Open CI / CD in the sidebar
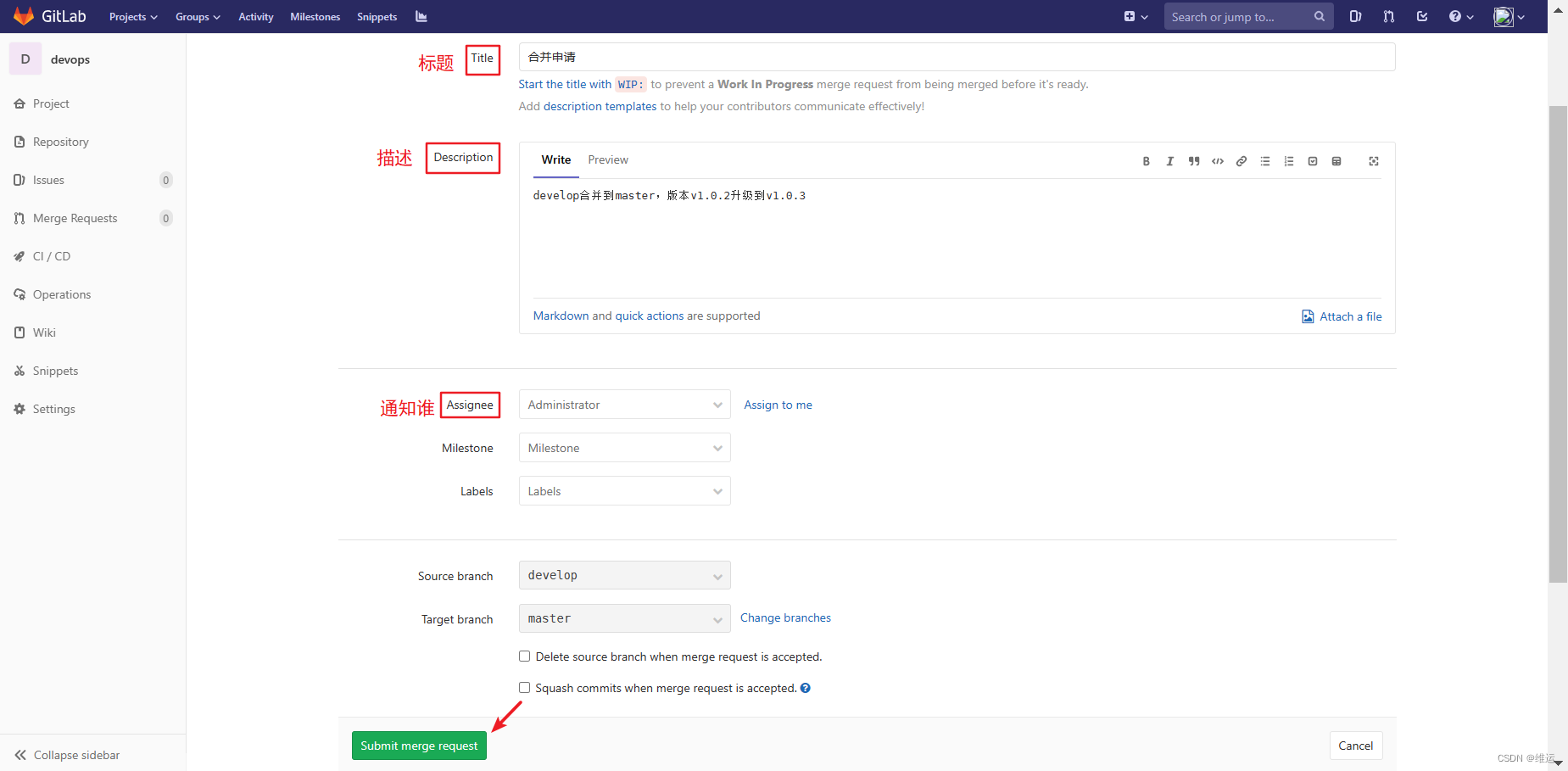This screenshot has width=1568, height=771. pos(93,256)
